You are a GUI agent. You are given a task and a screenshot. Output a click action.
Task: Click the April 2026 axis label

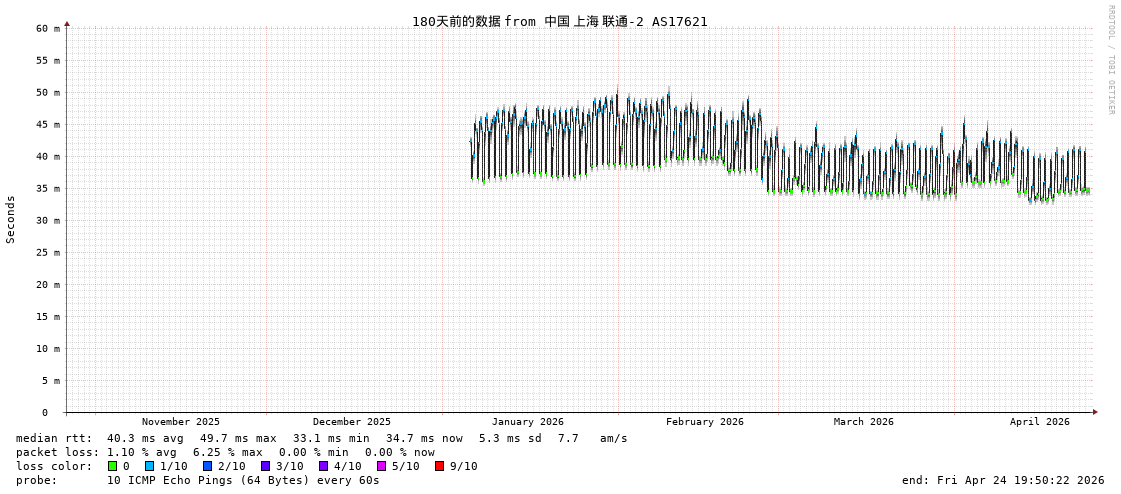[x=1039, y=422]
